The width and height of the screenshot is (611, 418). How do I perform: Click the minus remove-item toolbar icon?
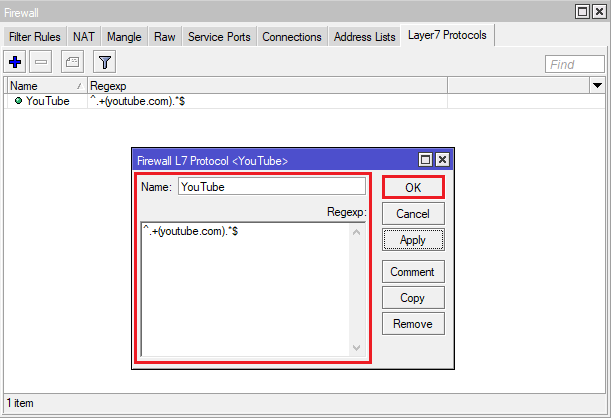[x=41, y=62]
